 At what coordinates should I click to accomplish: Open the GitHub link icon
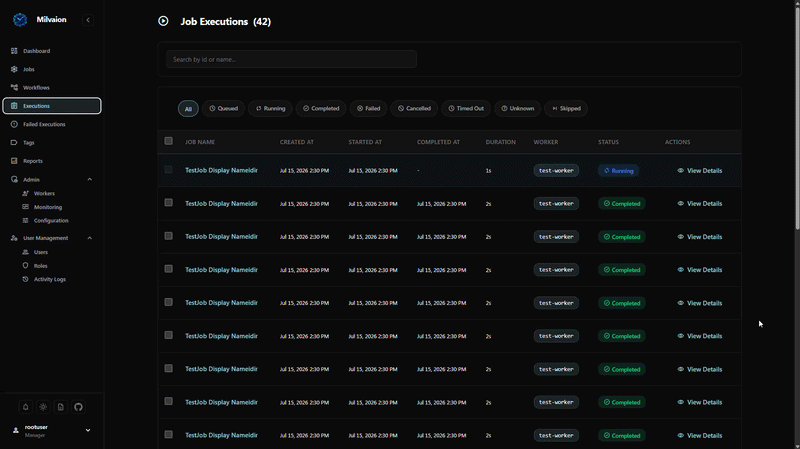(x=78, y=407)
